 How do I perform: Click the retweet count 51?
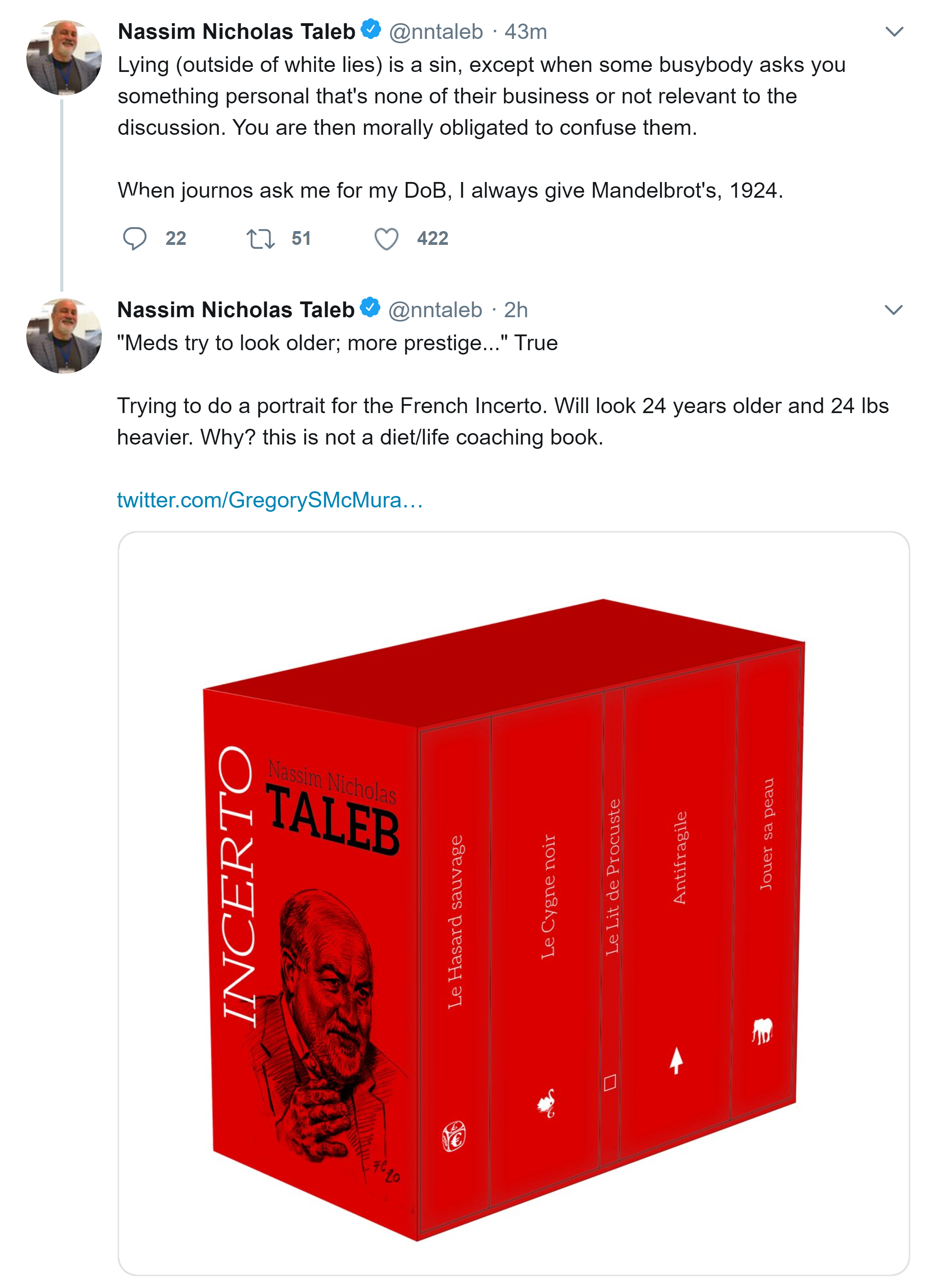[x=301, y=239]
